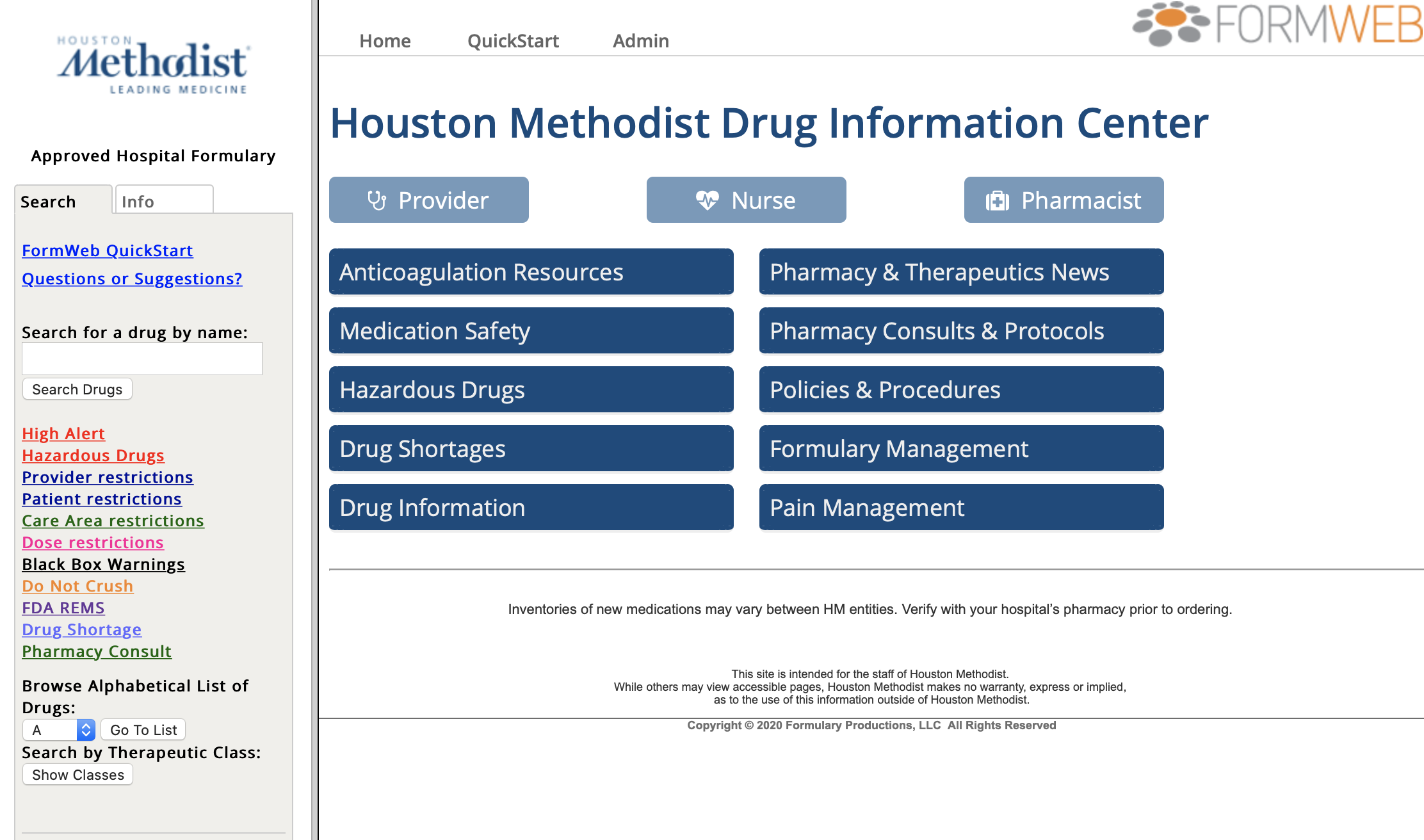Image resolution: width=1424 pixels, height=840 pixels.
Task: Click the Approved Hospital Formulary text
Action: (x=154, y=156)
